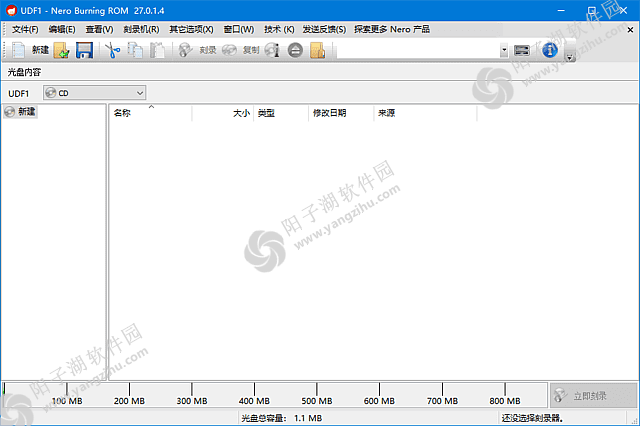
Task: Paste with the clipboard icon
Action: pos(157,50)
